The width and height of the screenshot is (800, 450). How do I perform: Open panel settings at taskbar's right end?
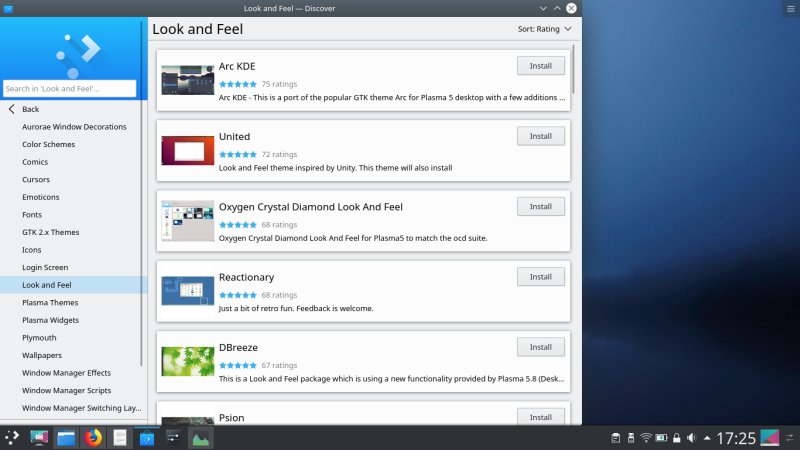point(790,438)
